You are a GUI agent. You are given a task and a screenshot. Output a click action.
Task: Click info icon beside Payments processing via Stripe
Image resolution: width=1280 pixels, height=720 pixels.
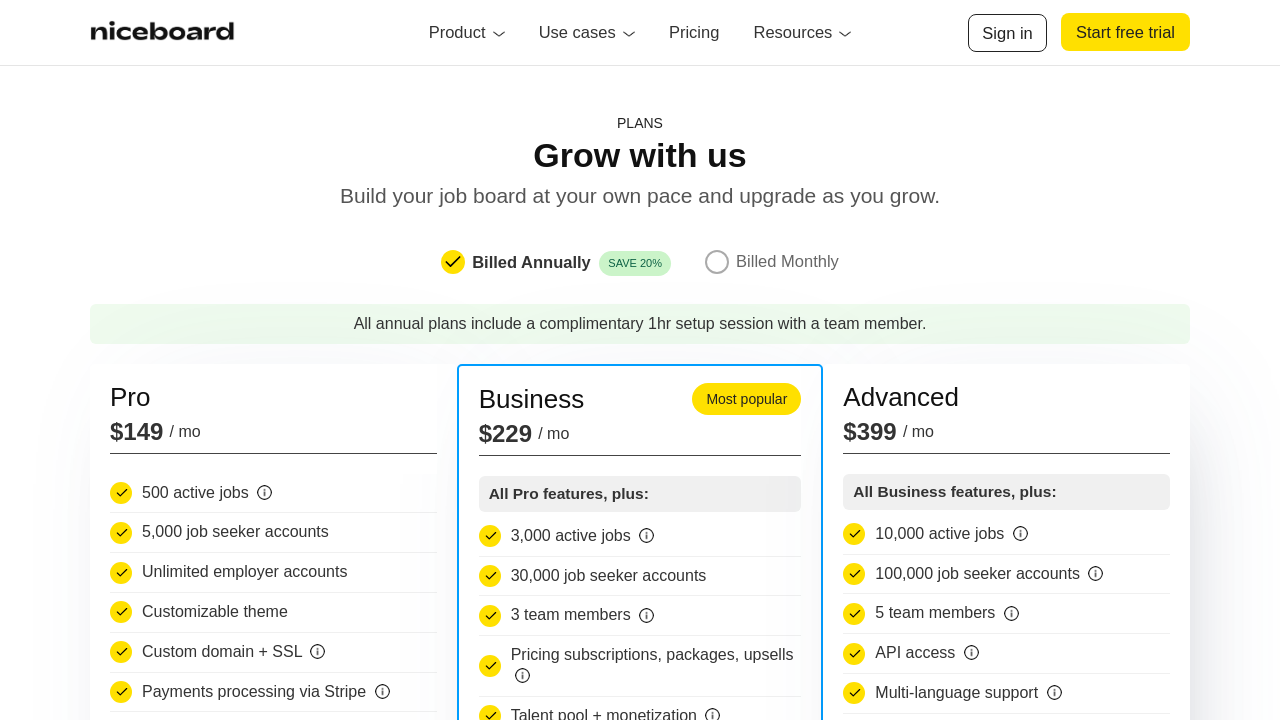click(382, 692)
